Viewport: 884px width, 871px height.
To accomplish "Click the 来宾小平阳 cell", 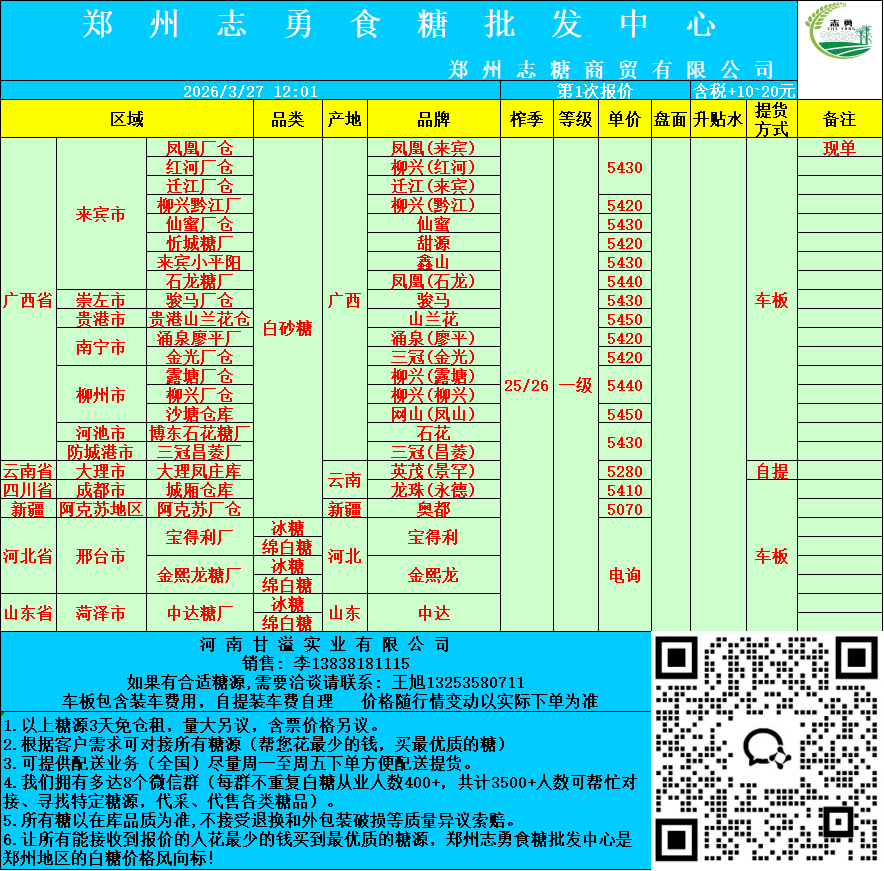I will (200, 262).
